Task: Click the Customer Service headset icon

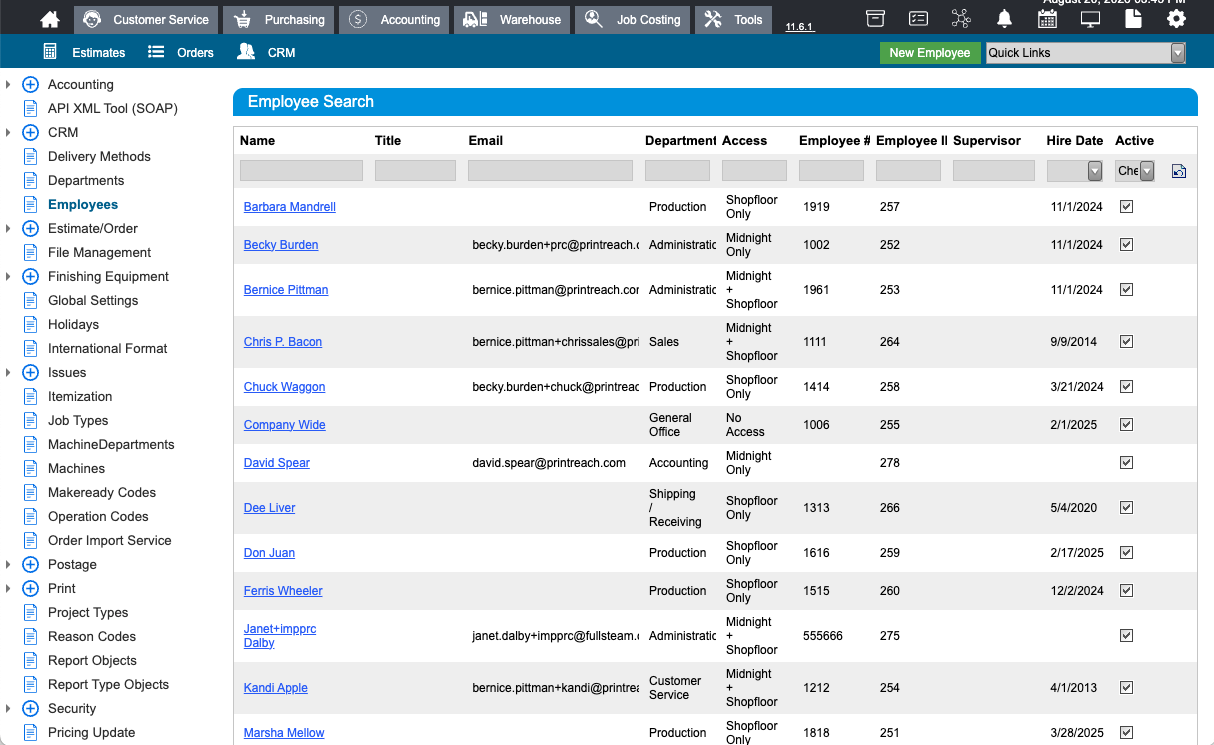Action: (92, 19)
